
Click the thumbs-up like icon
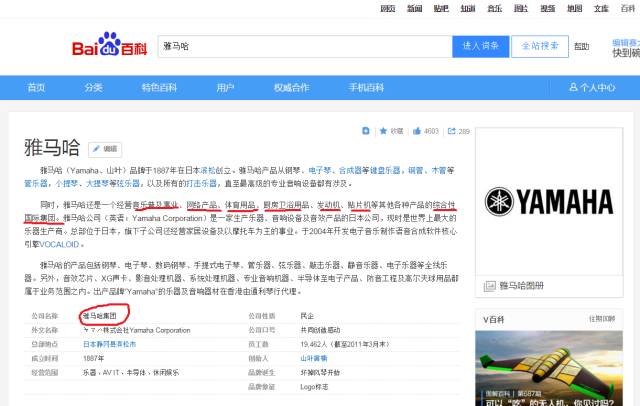417,131
